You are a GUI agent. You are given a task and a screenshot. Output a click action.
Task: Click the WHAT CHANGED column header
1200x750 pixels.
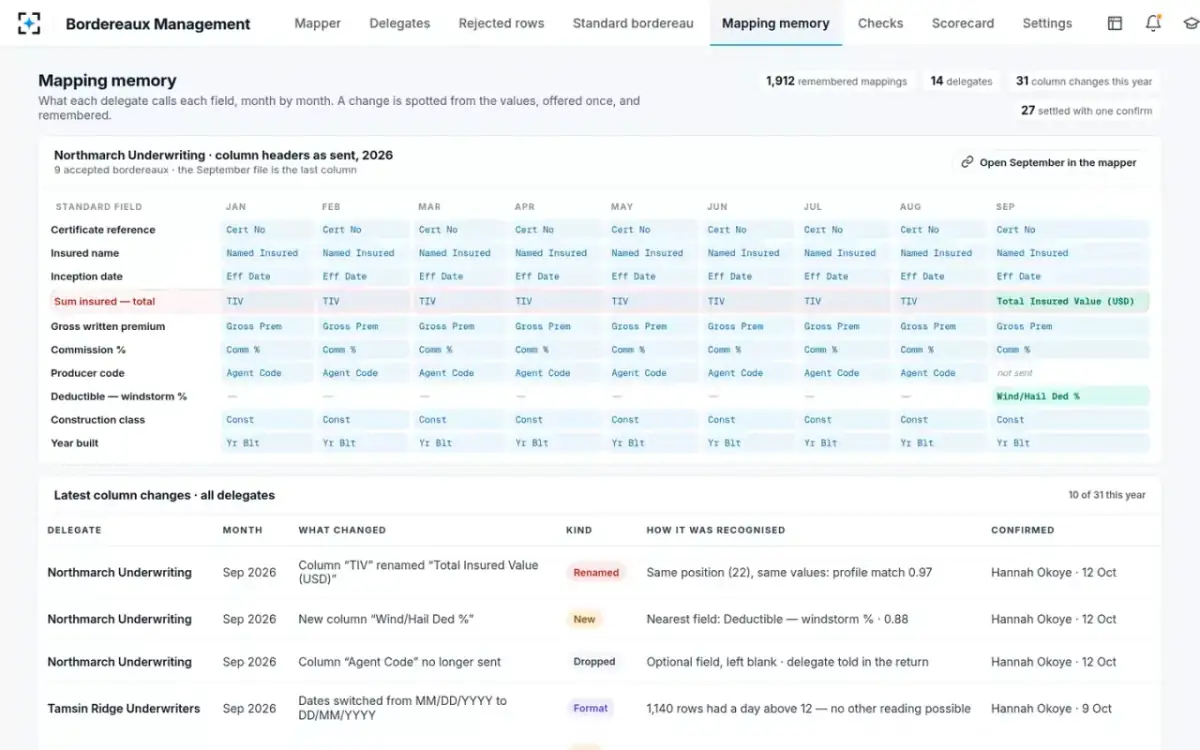(342, 530)
